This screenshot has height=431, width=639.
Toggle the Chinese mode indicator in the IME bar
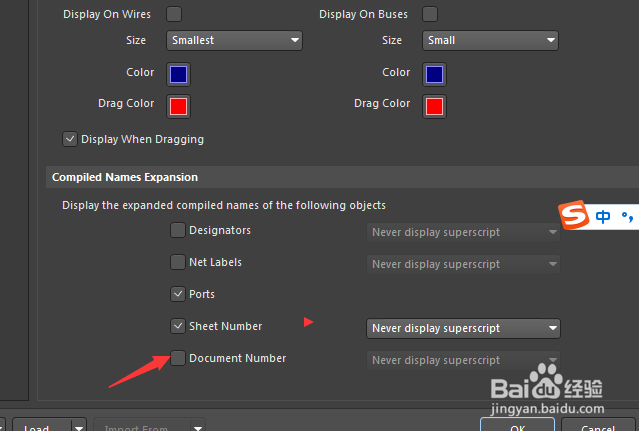(x=603, y=216)
